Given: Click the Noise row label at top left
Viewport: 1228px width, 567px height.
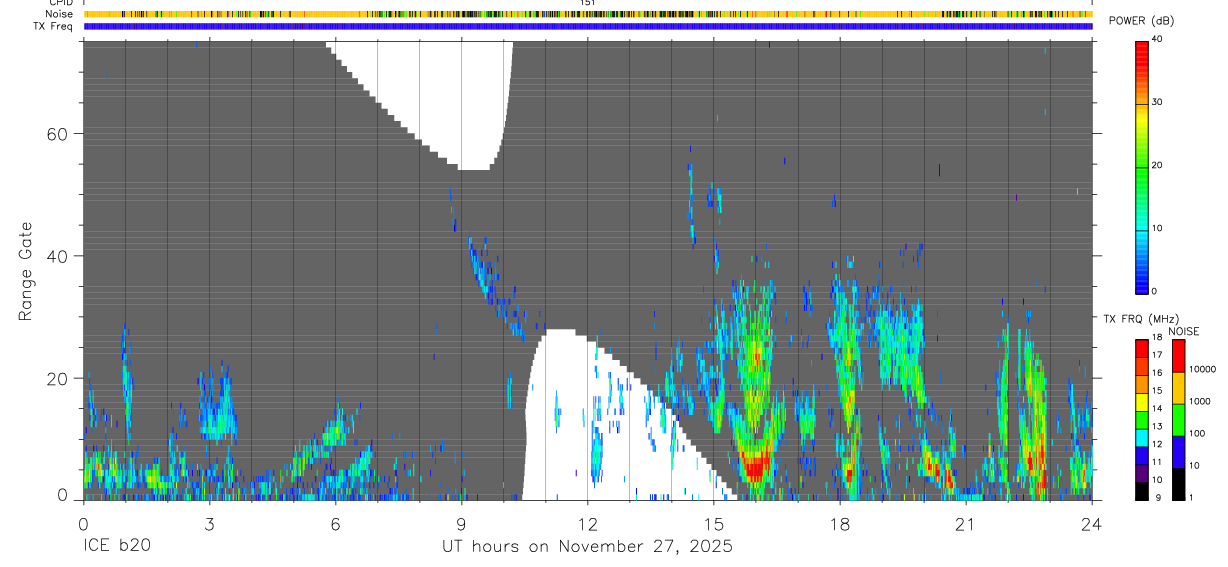Looking at the screenshot, I should click(x=60, y=14).
